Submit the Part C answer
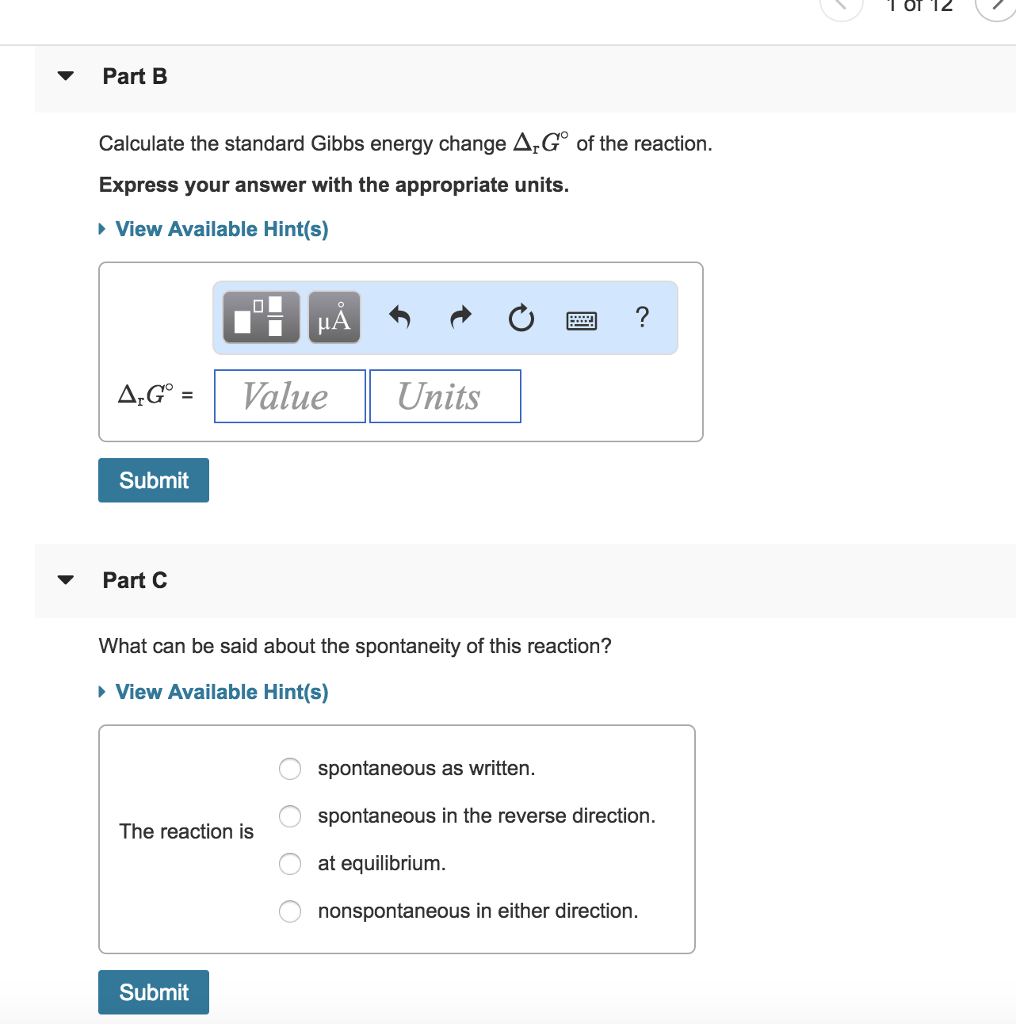Image resolution: width=1016 pixels, height=1024 pixels. [153, 992]
